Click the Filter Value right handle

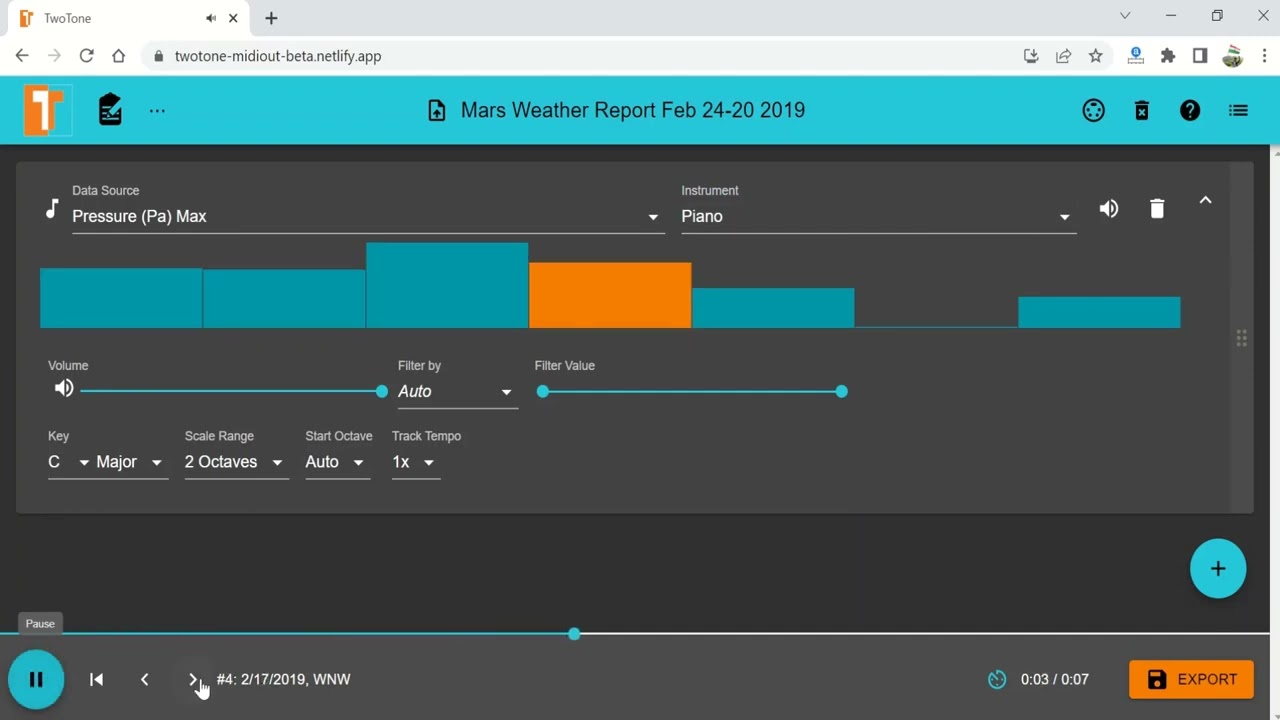click(x=841, y=391)
